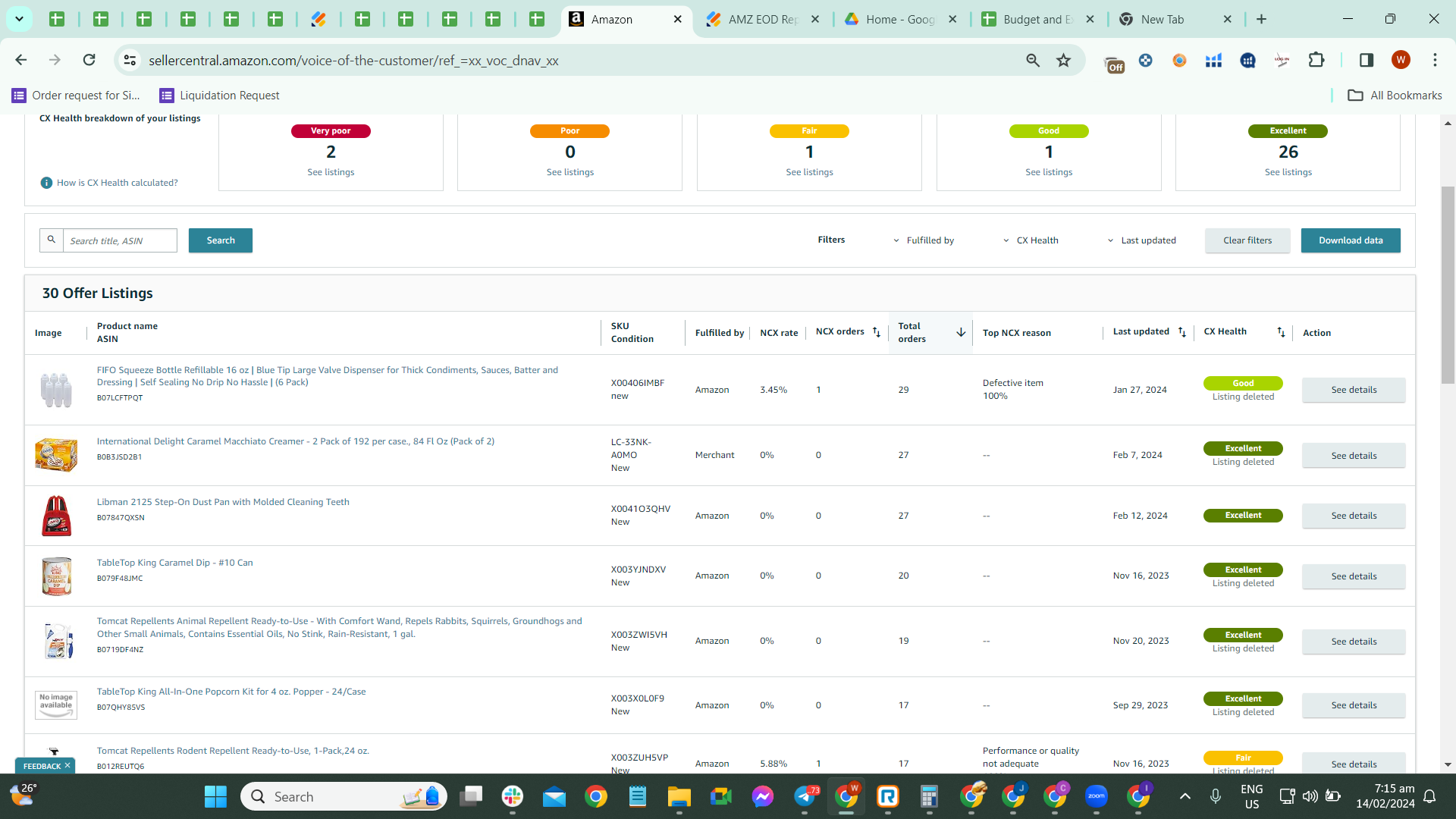Open Windows Start menu
This screenshot has width=1456, height=819.
pyautogui.click(x=215, y=796)
